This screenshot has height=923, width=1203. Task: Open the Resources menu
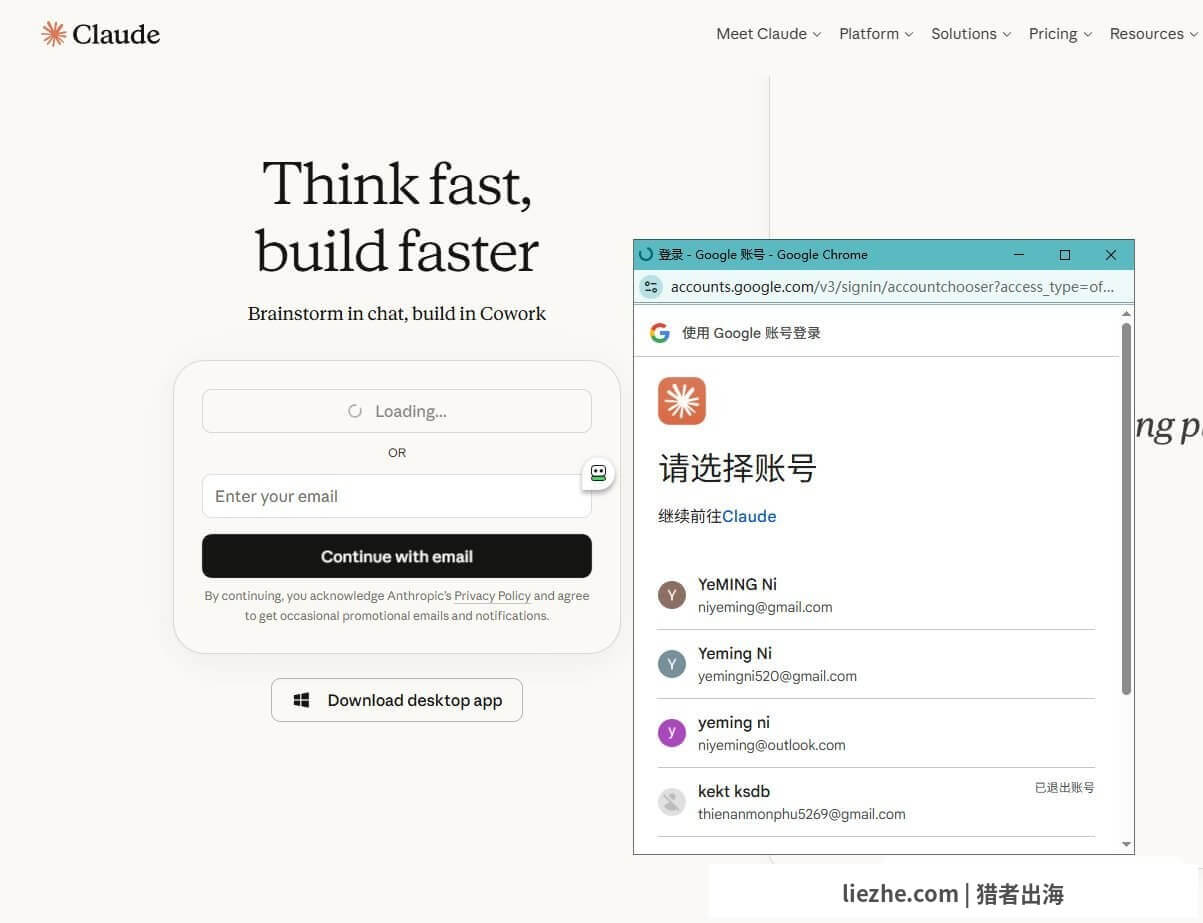pos(1153,34)
